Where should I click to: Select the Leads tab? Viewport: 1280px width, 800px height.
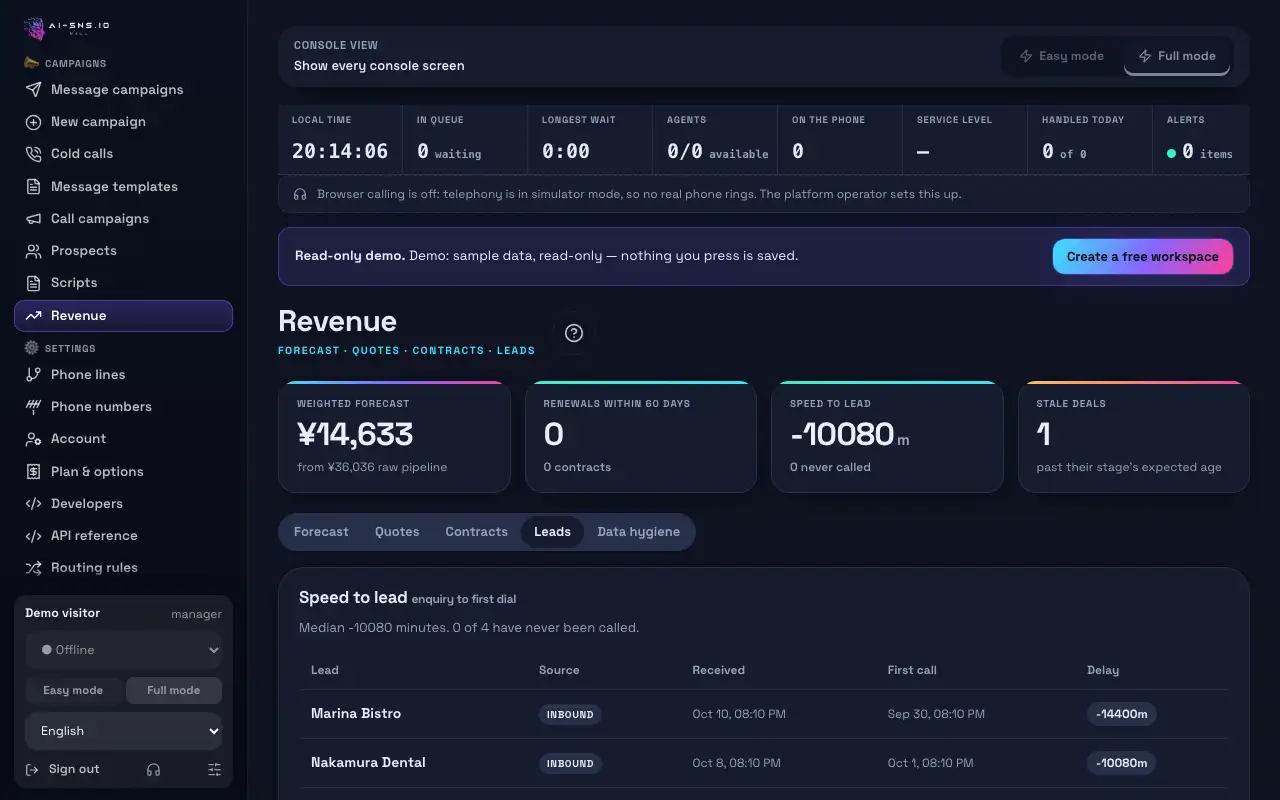tap(552, 532)
